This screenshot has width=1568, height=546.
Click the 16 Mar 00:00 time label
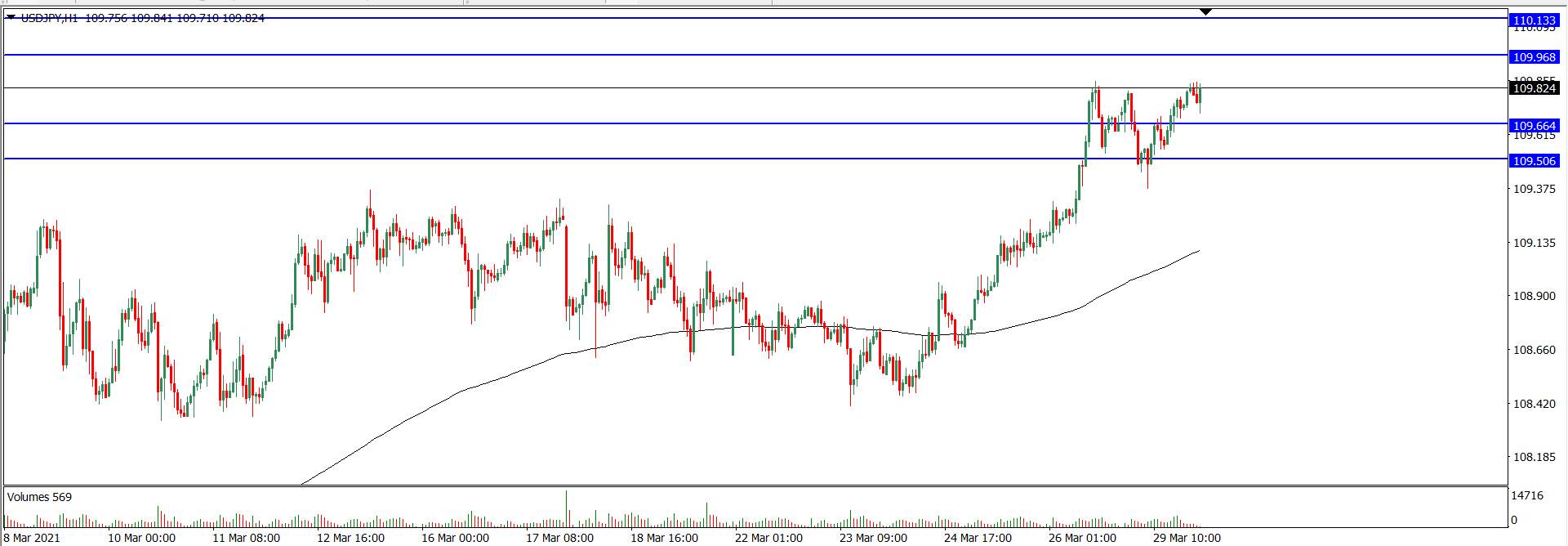click(x=455, y=538)
